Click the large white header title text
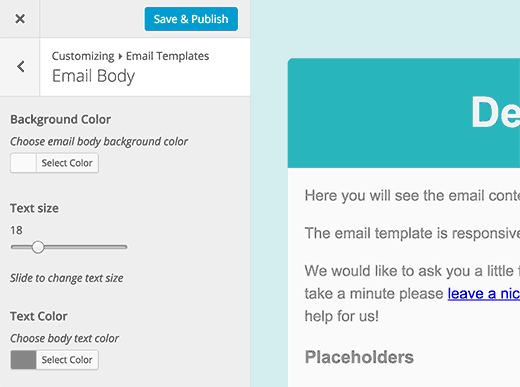 (x=495, y=112)
